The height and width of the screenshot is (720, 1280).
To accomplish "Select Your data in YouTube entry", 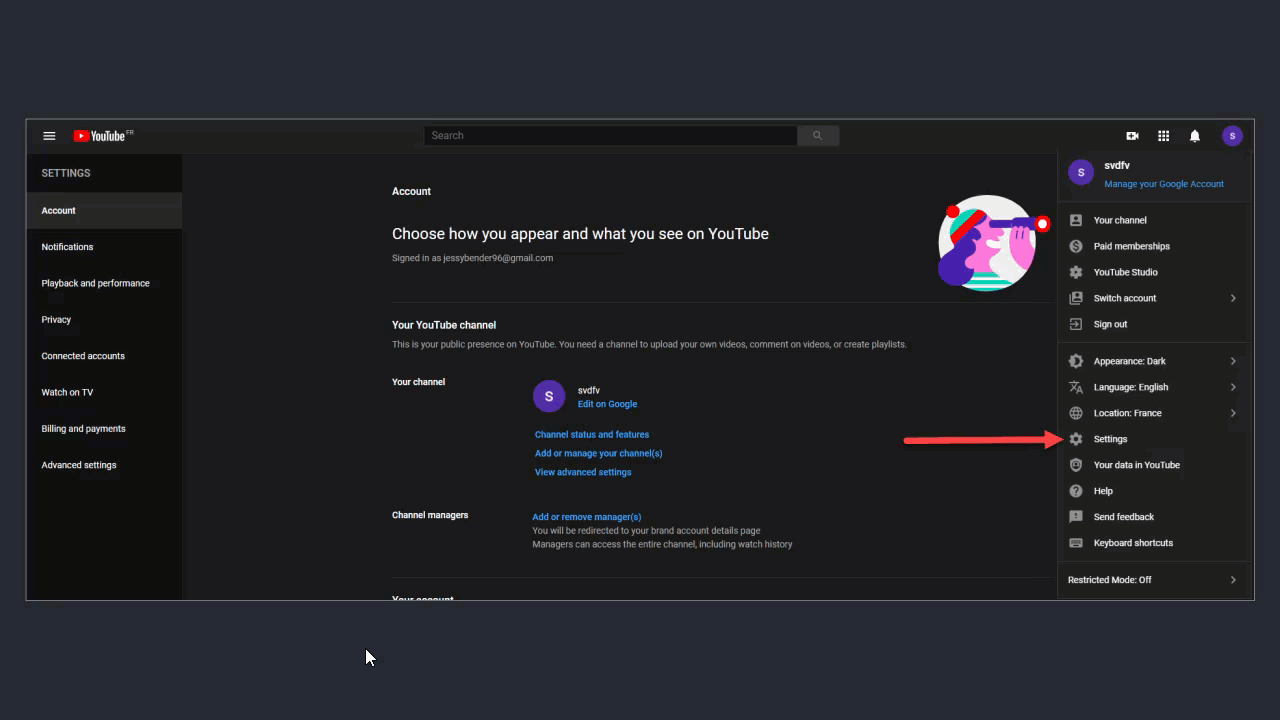I will click(x=1155, y=465).
